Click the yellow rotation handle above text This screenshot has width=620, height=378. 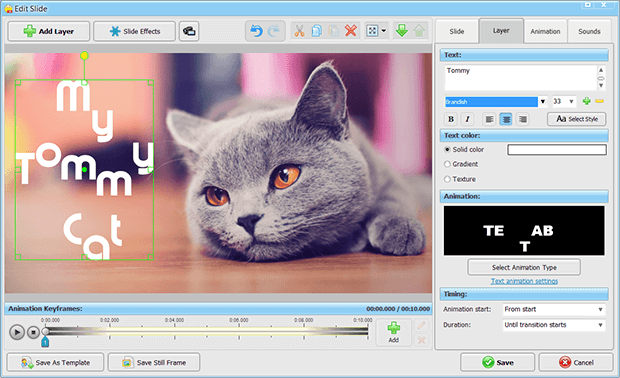[84, 56]
